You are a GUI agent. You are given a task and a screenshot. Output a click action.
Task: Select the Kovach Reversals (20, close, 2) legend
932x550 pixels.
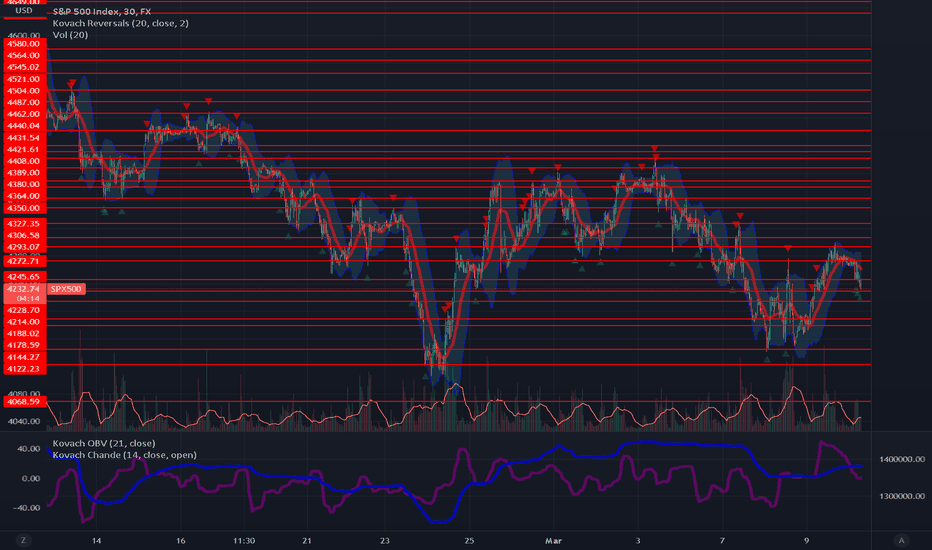pos(121,23)
